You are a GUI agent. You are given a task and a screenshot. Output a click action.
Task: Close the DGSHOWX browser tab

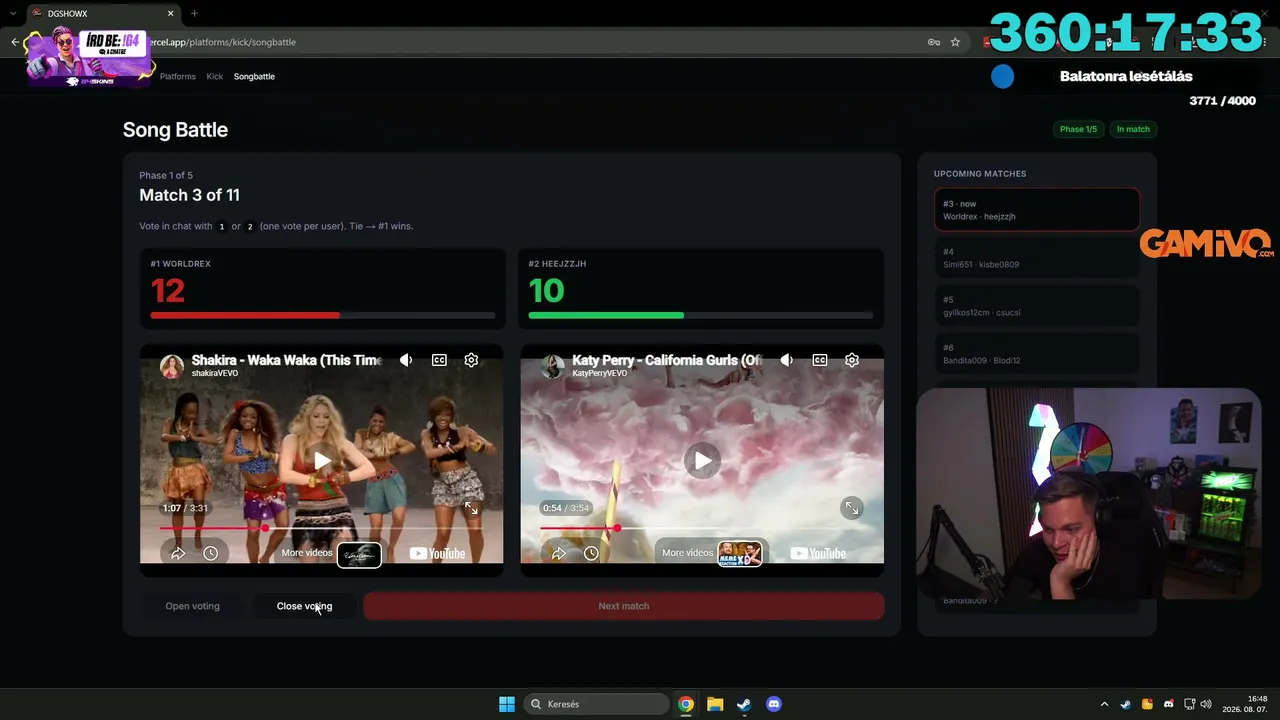pyautogui.click(x=171, y=13)
